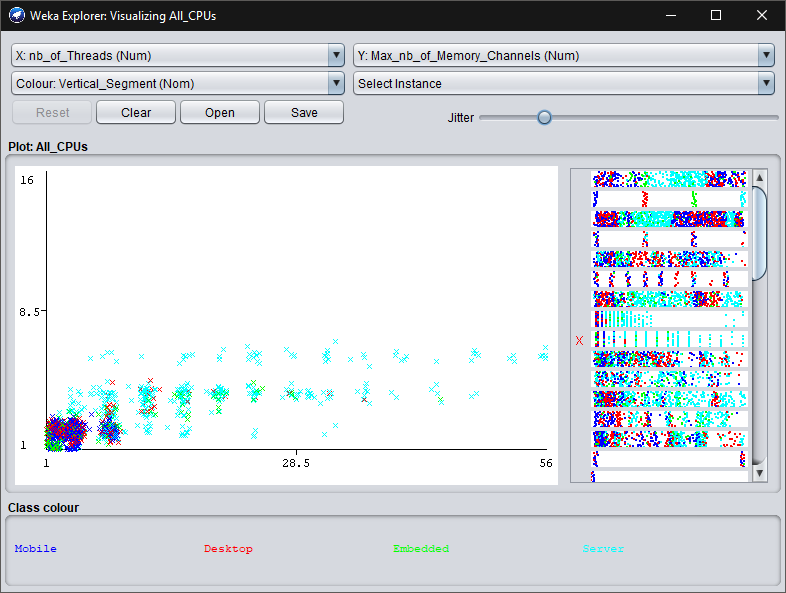Click the Mobile class colour label
This screenshot has height=593, width=786.
(x=36, y=548)
